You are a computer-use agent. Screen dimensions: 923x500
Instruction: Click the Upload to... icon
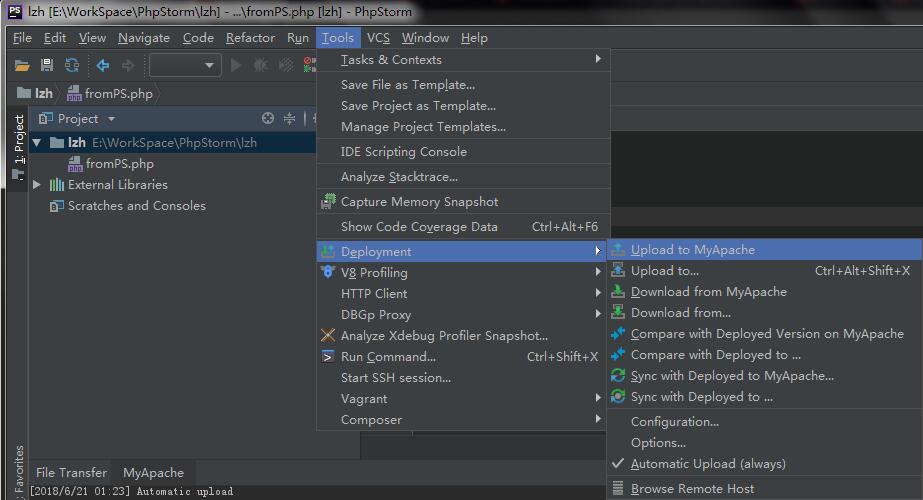tap(617, 270)
